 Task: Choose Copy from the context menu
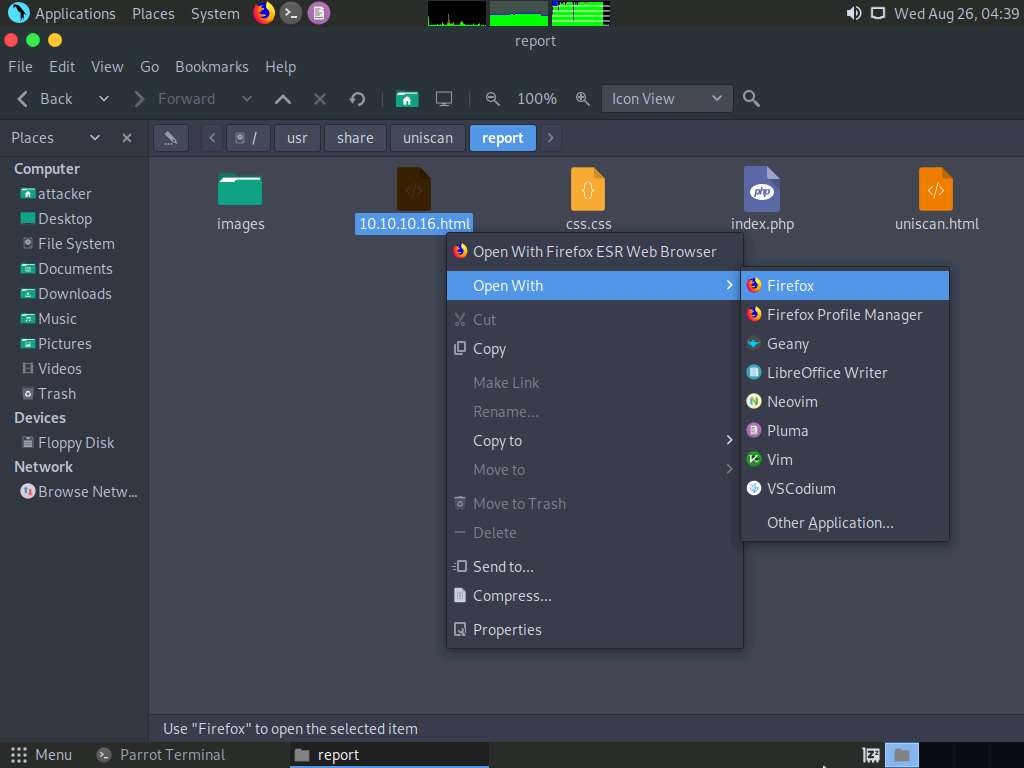coord(594,349)
